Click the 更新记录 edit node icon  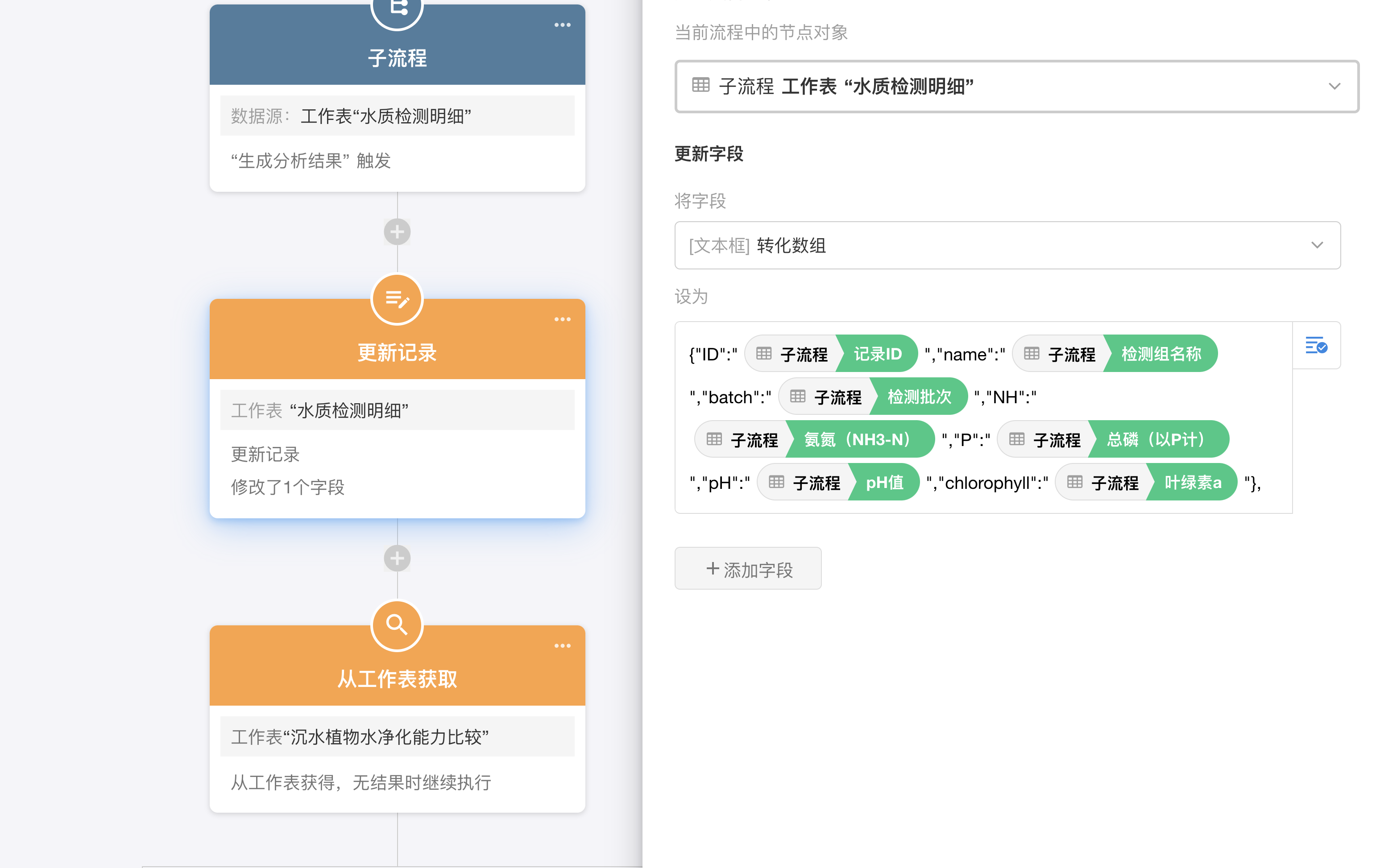coord(397,299)
